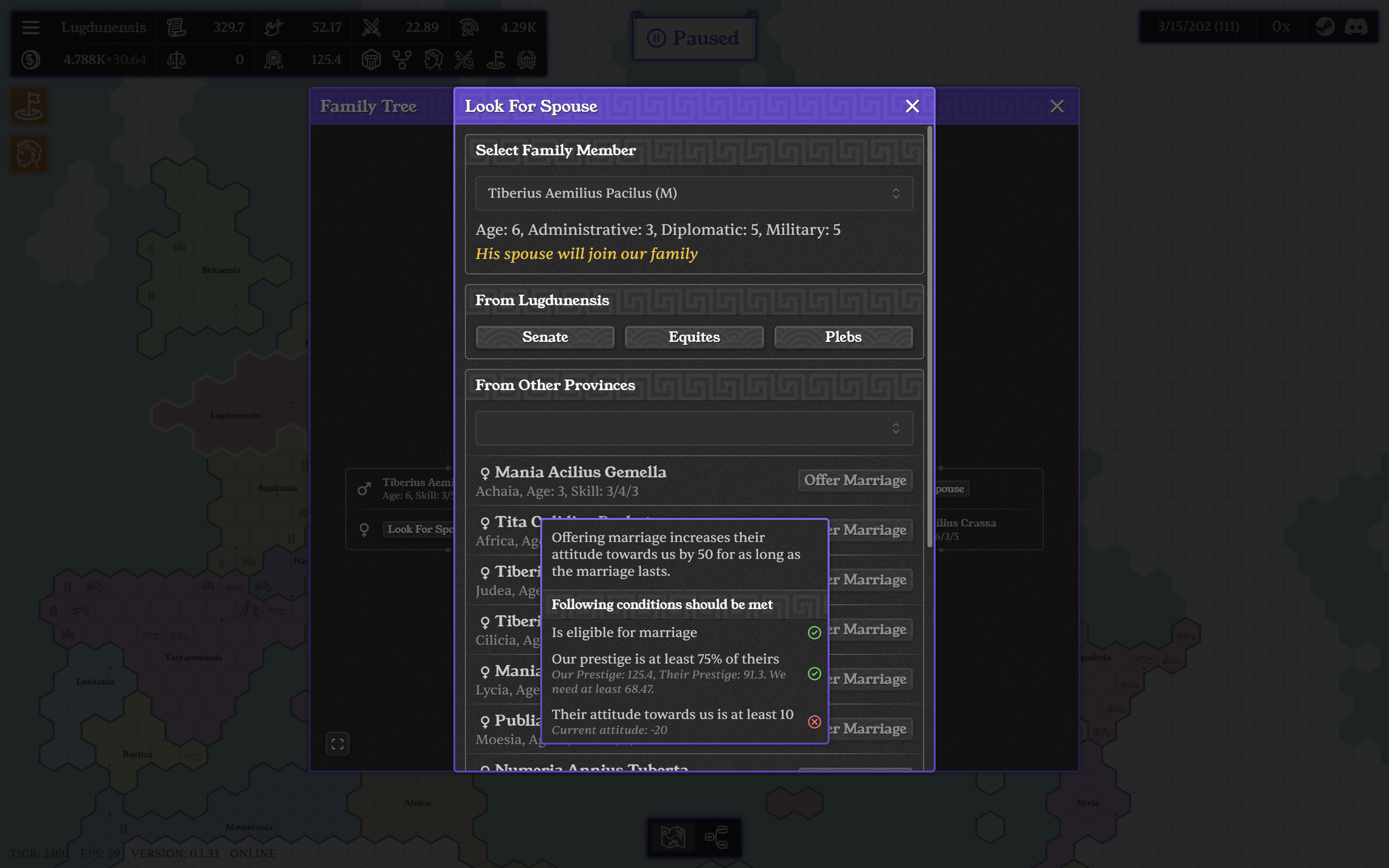Click the treasury value 4.788K
1389x868 pixels.
coord(84,60)
